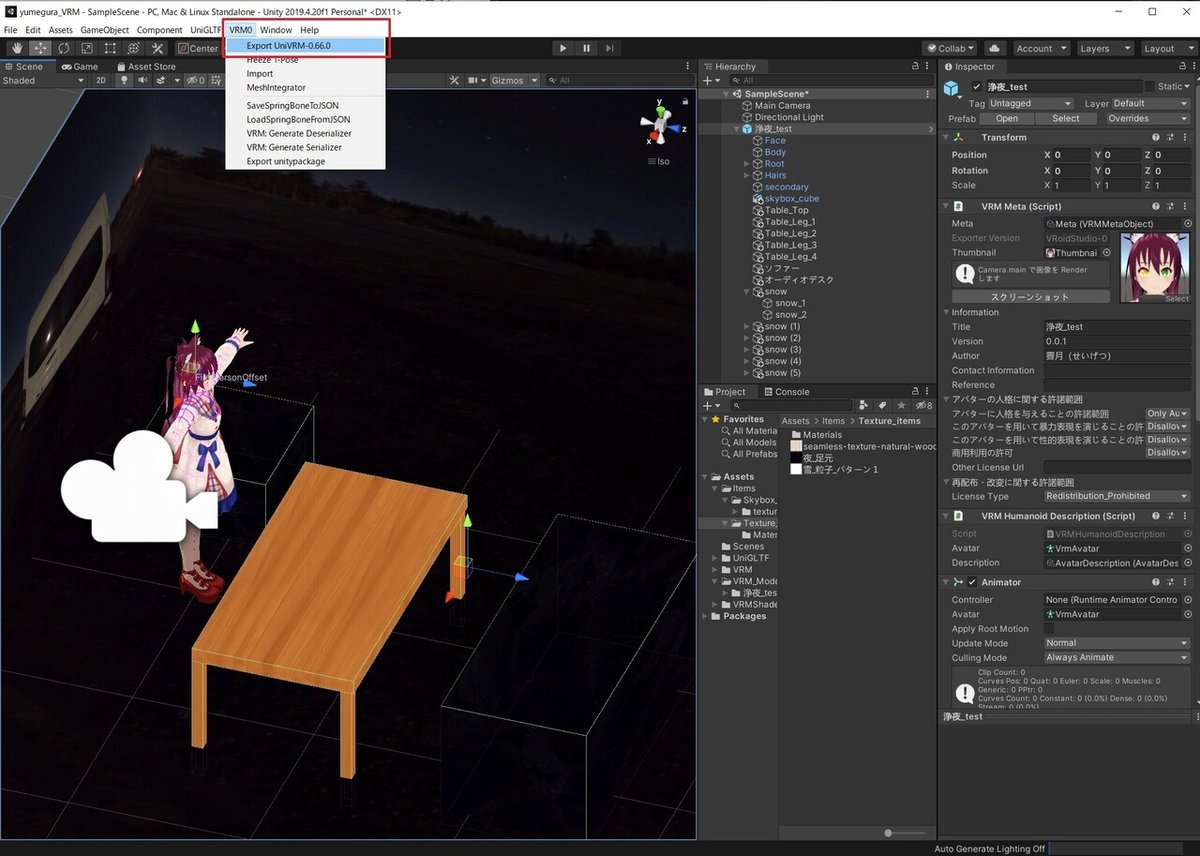Screen dimensions: 1200x856
Task: Select skybox_cube in Hierarchy
Action: tap(791, 199)
